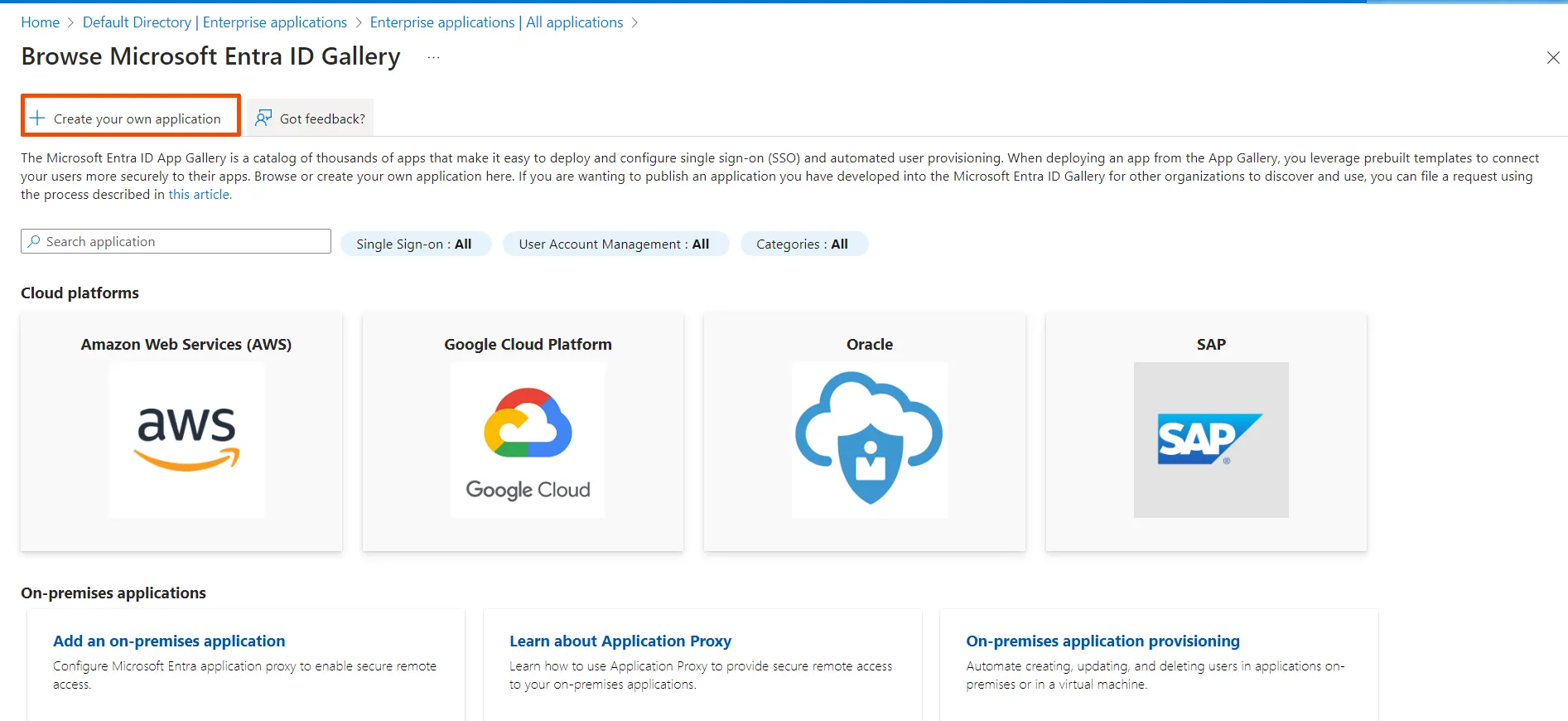Screen dimensions: 1568x721
Task: Close the gallery pane with the X
Action: pos(1553,57)
